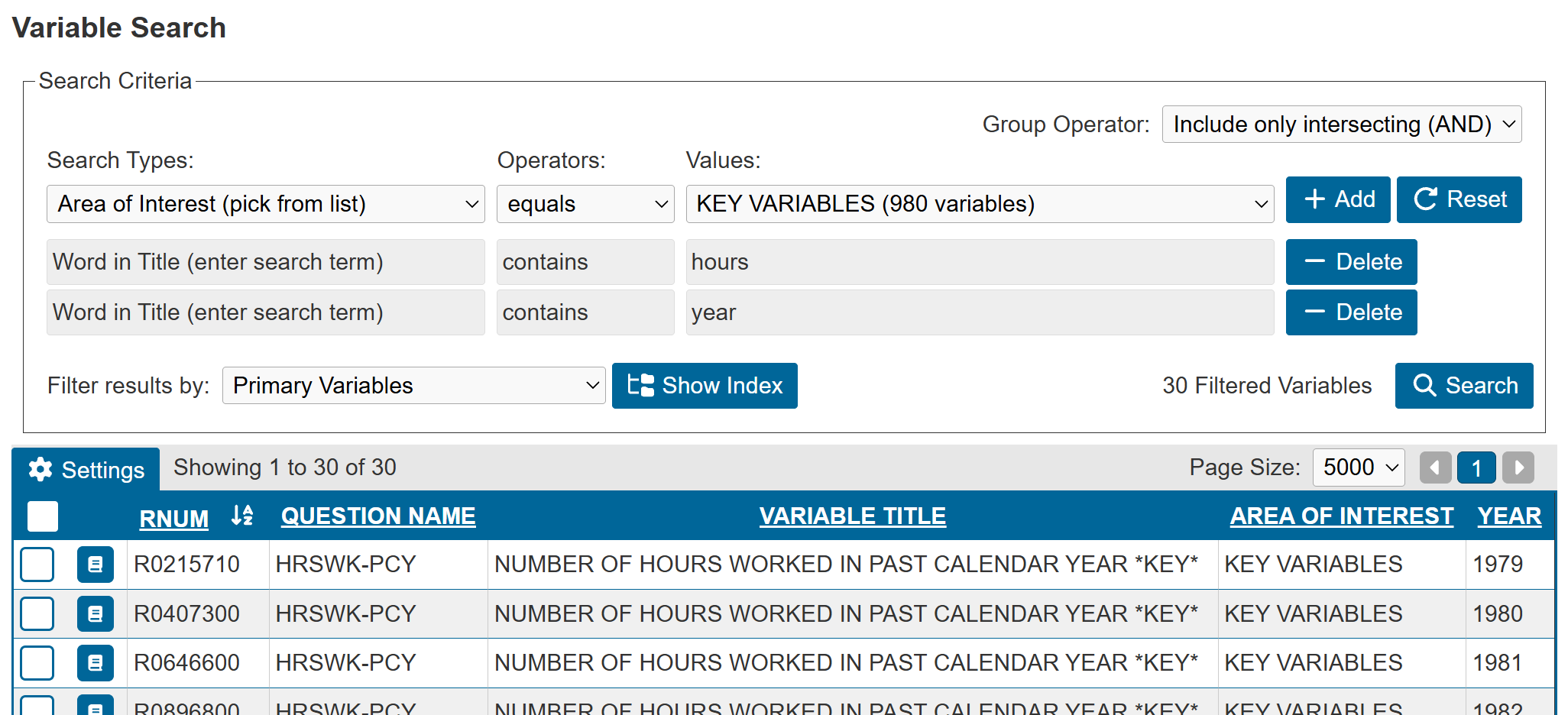The image size is (1568, 715).
Task: Click HRSWK-PCY in the 1979 row
Action: 346,565
